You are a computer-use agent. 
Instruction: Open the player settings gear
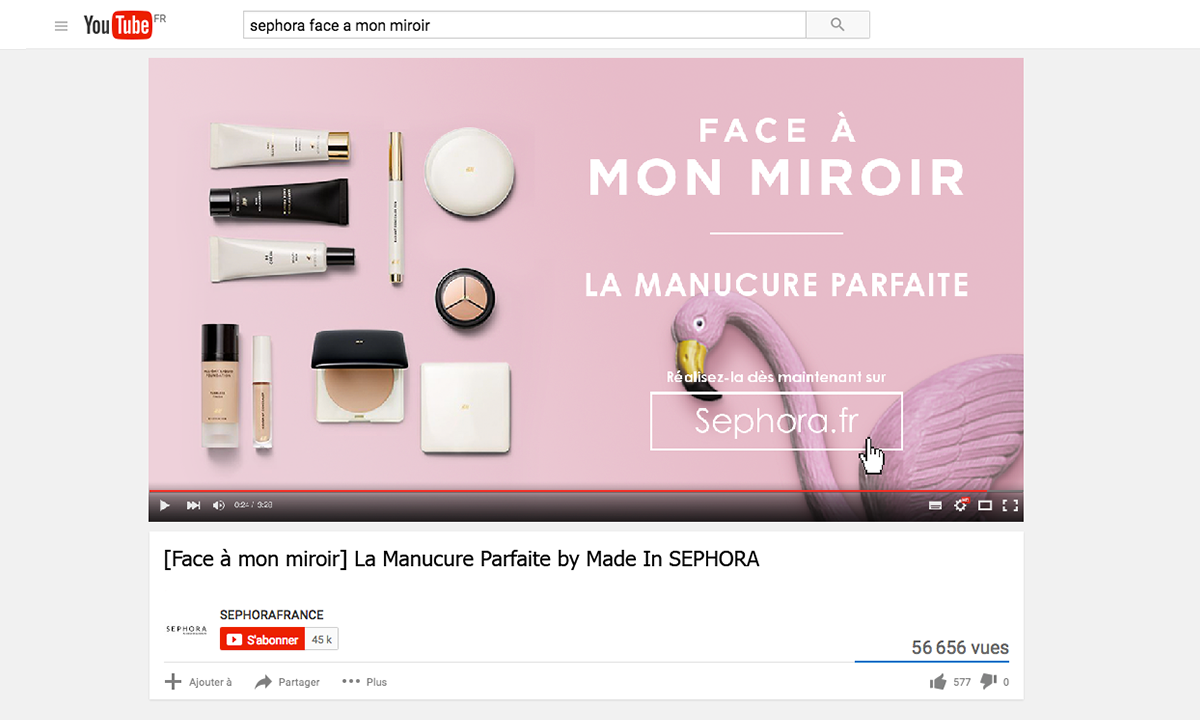click(x=961, y=506)
